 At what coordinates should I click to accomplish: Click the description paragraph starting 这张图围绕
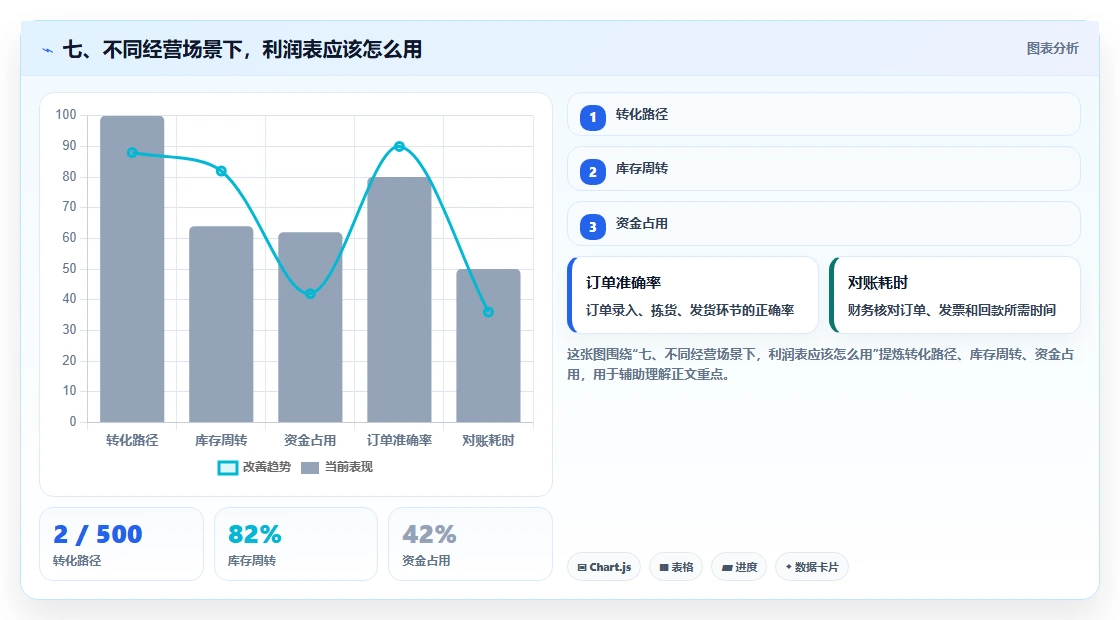tap(821, 364)
